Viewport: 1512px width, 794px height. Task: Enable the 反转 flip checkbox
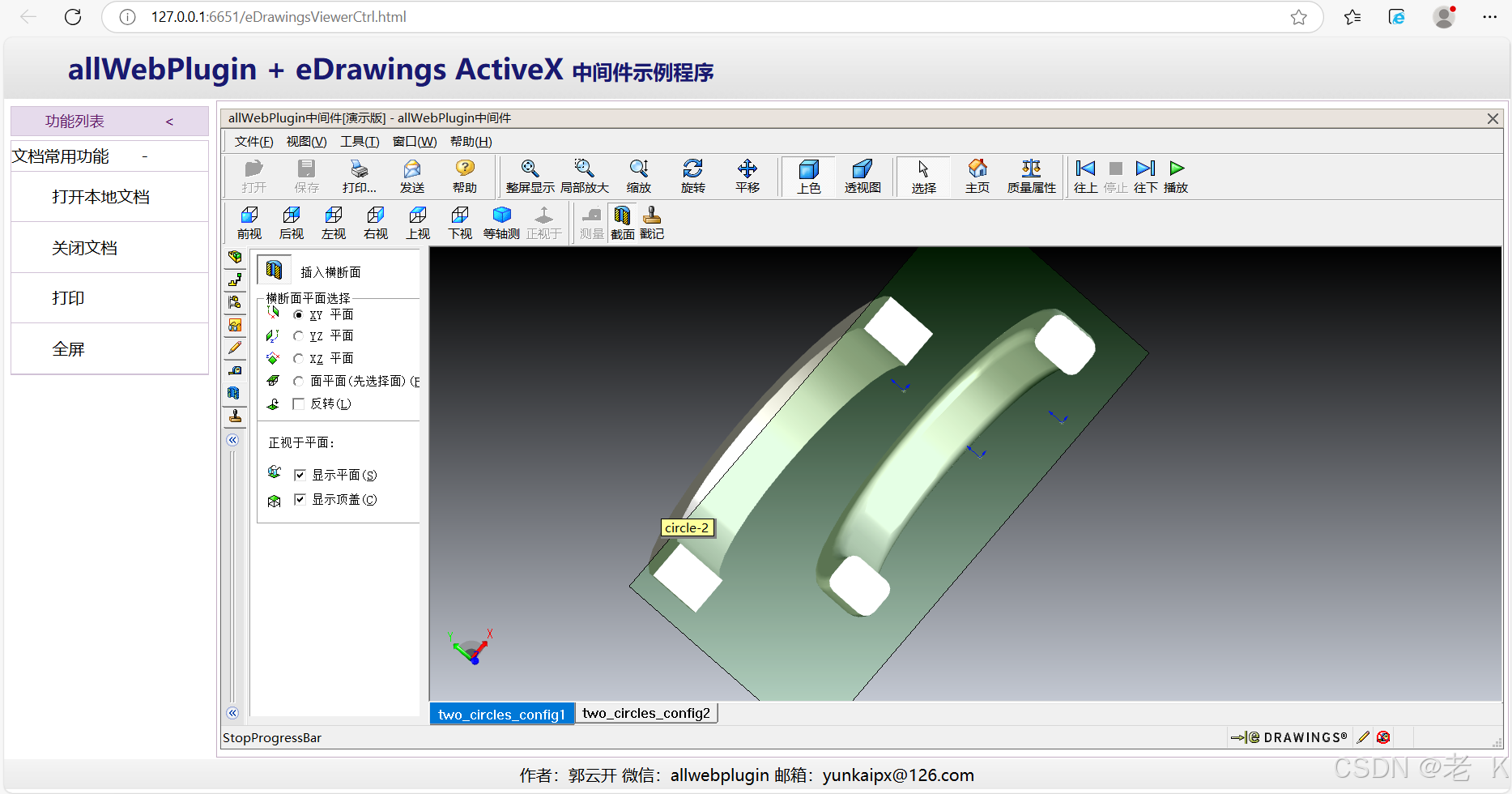pyautogui.click(x=298, y=403)
